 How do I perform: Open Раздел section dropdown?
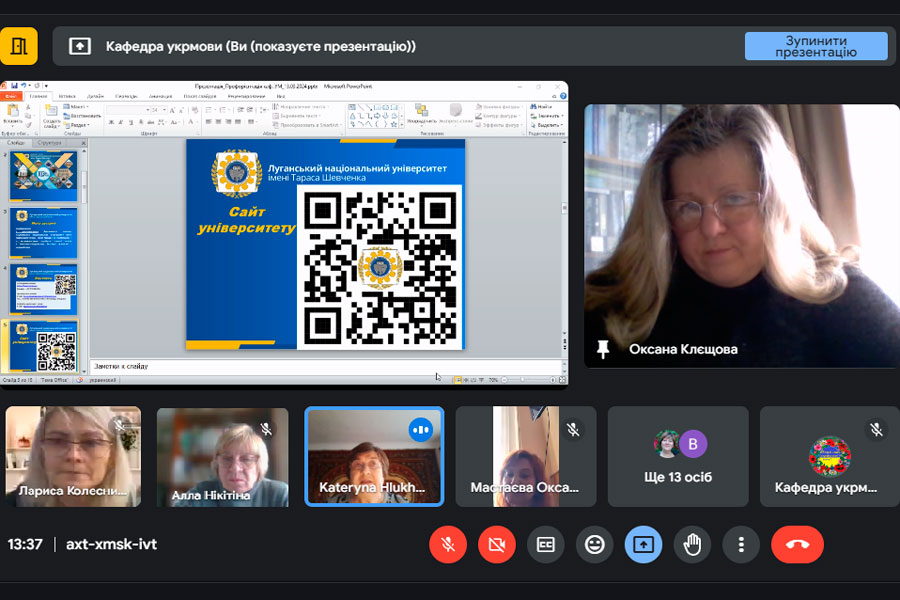[77, 125]
